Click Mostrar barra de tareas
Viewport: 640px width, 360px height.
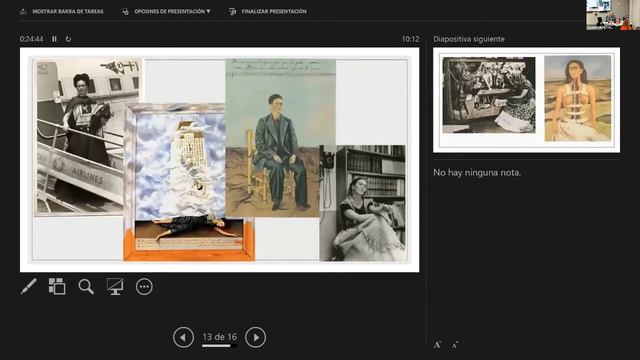coord(62,11)
